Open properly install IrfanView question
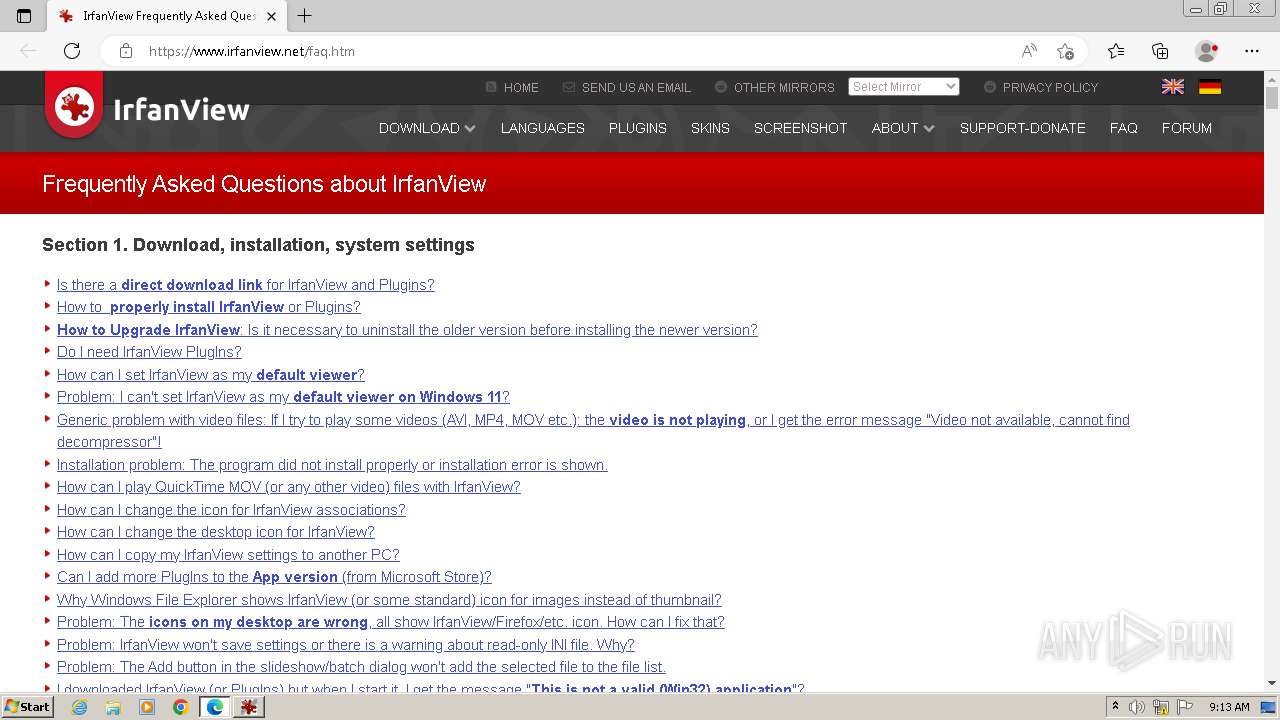This screenshot has width=1280, height=720. point(209,307)
